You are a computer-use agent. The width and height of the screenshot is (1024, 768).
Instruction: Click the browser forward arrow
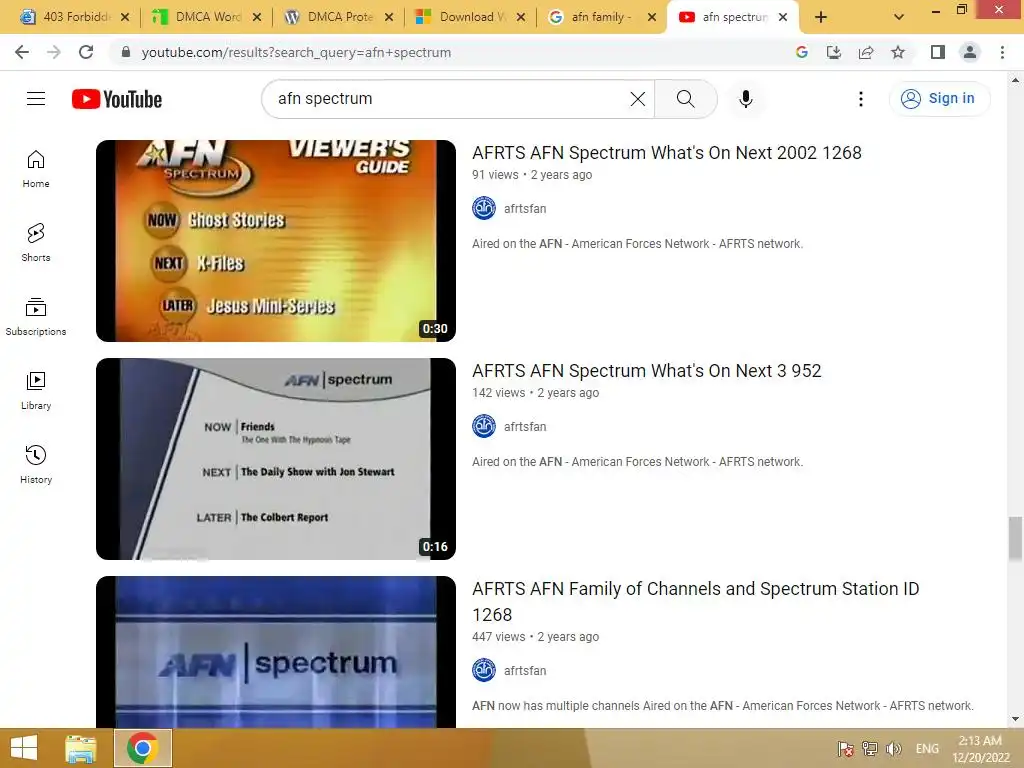tap(54, 52)
